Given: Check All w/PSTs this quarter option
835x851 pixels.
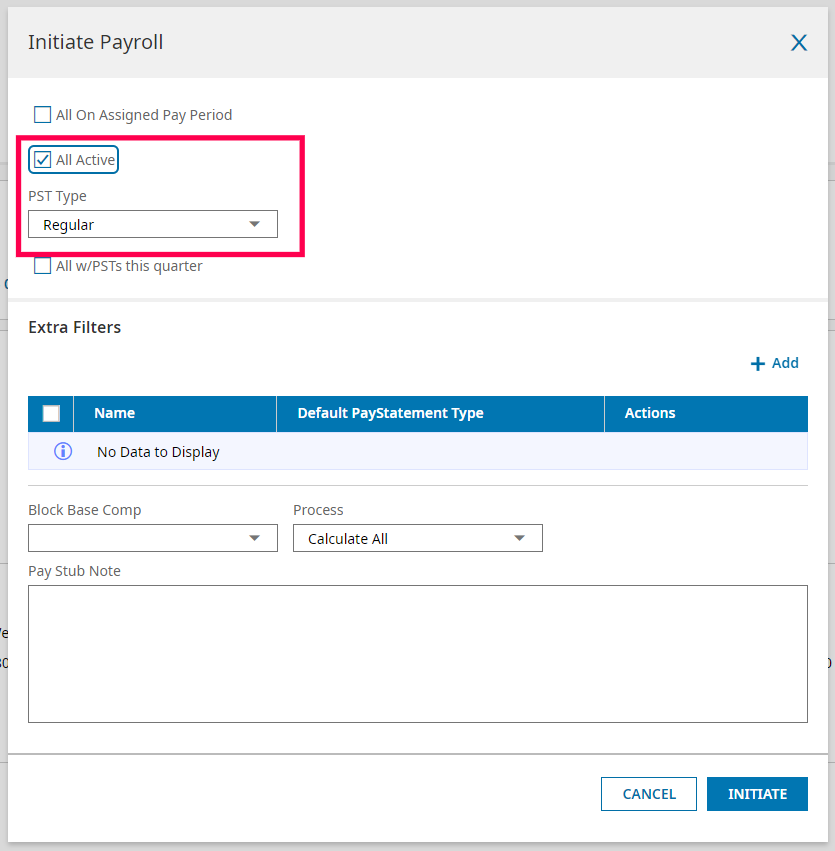Looking at the screenshot, I should (43, 266).
